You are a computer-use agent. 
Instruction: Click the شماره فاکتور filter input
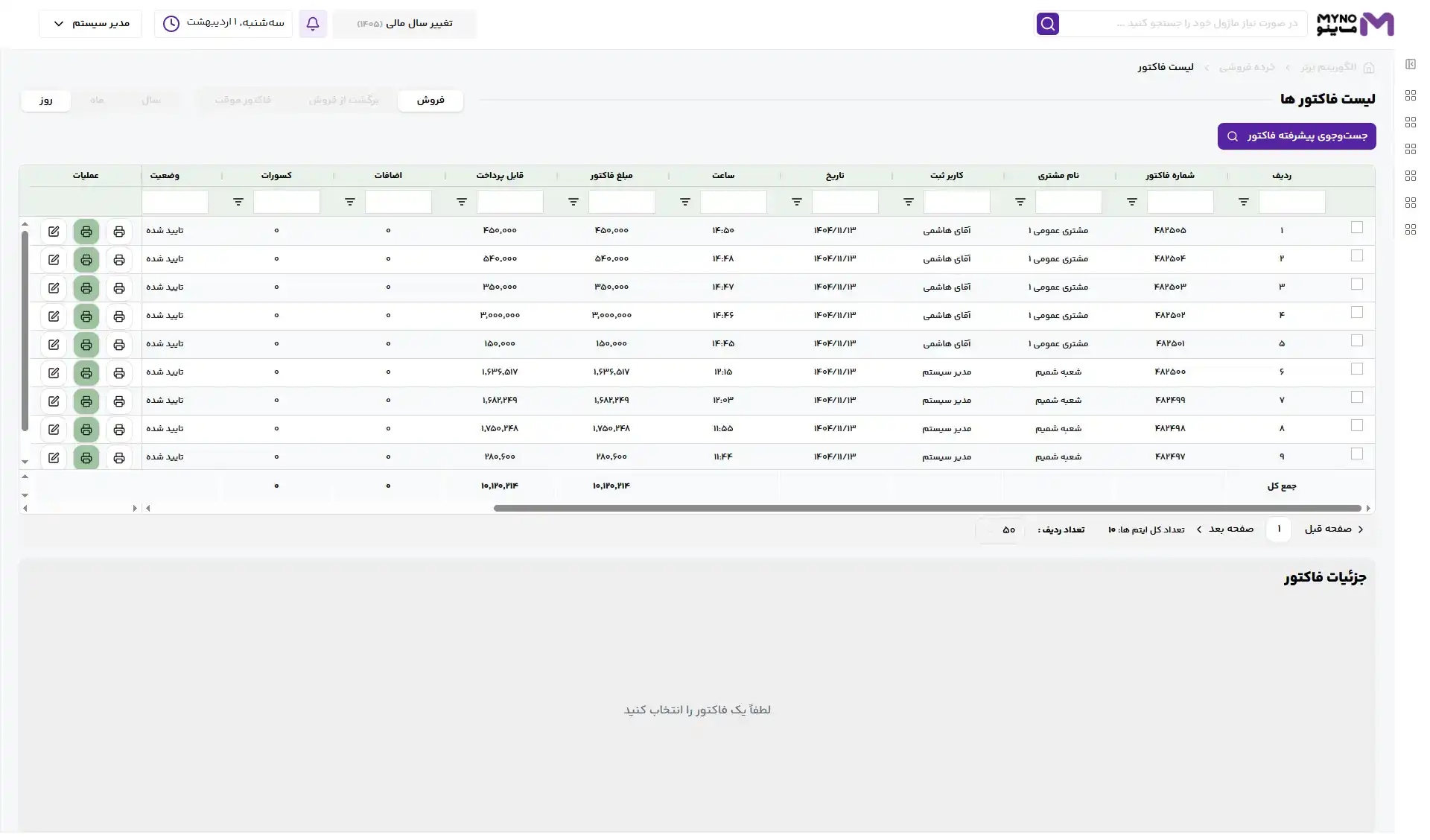(1180, 202)
